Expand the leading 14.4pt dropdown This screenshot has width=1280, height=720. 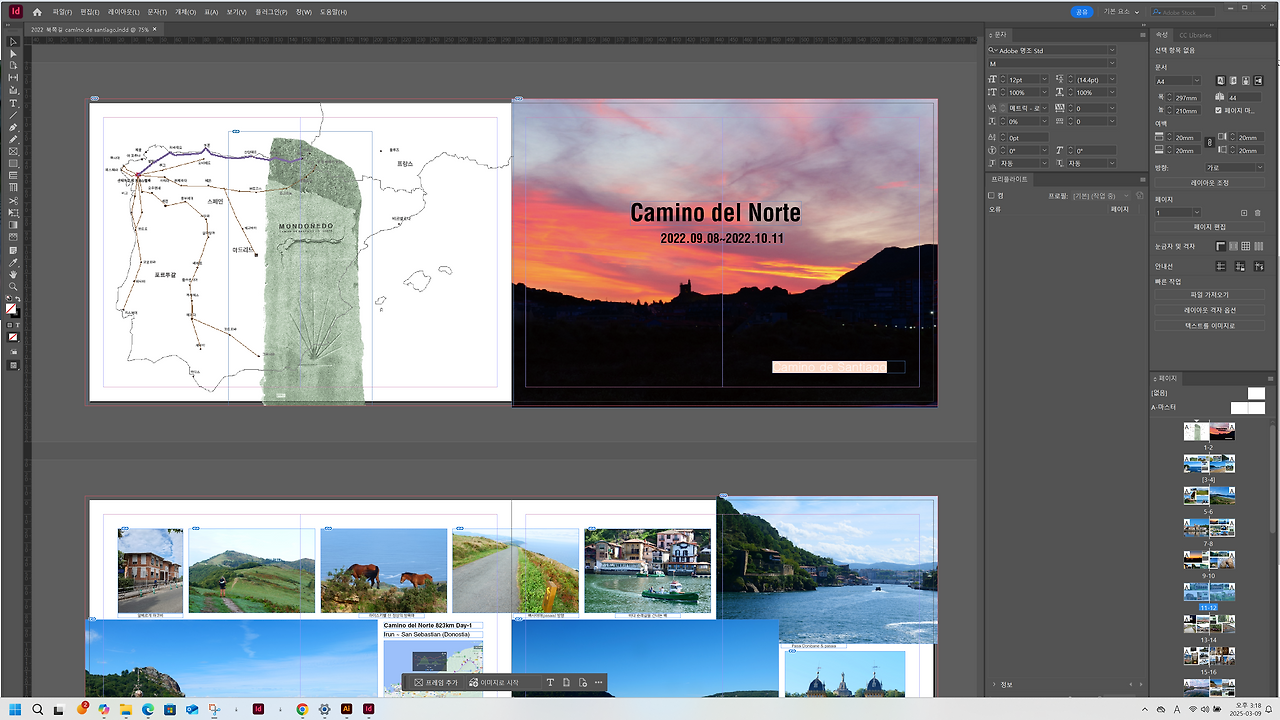(x=1112, y=79)
